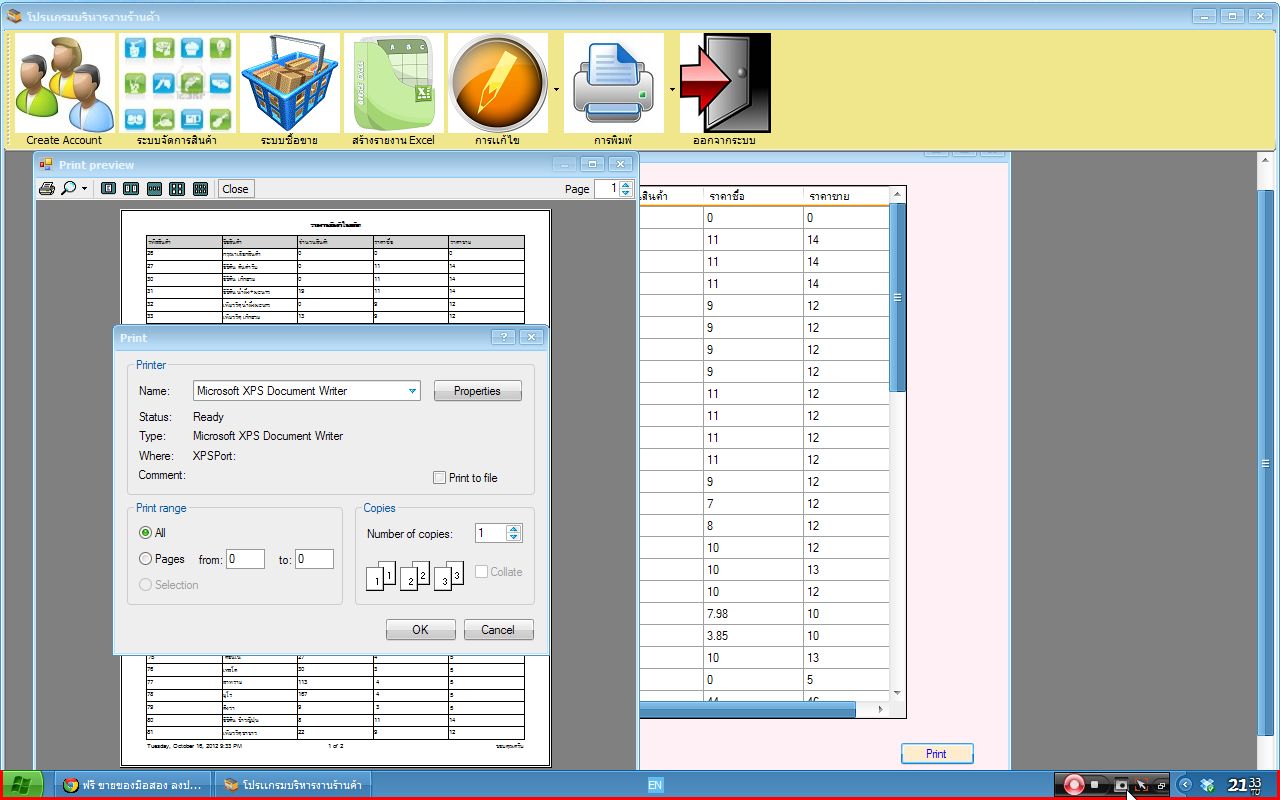
Task: Click the table's vertical scrollbar thumb
Action: pos(897,297)
